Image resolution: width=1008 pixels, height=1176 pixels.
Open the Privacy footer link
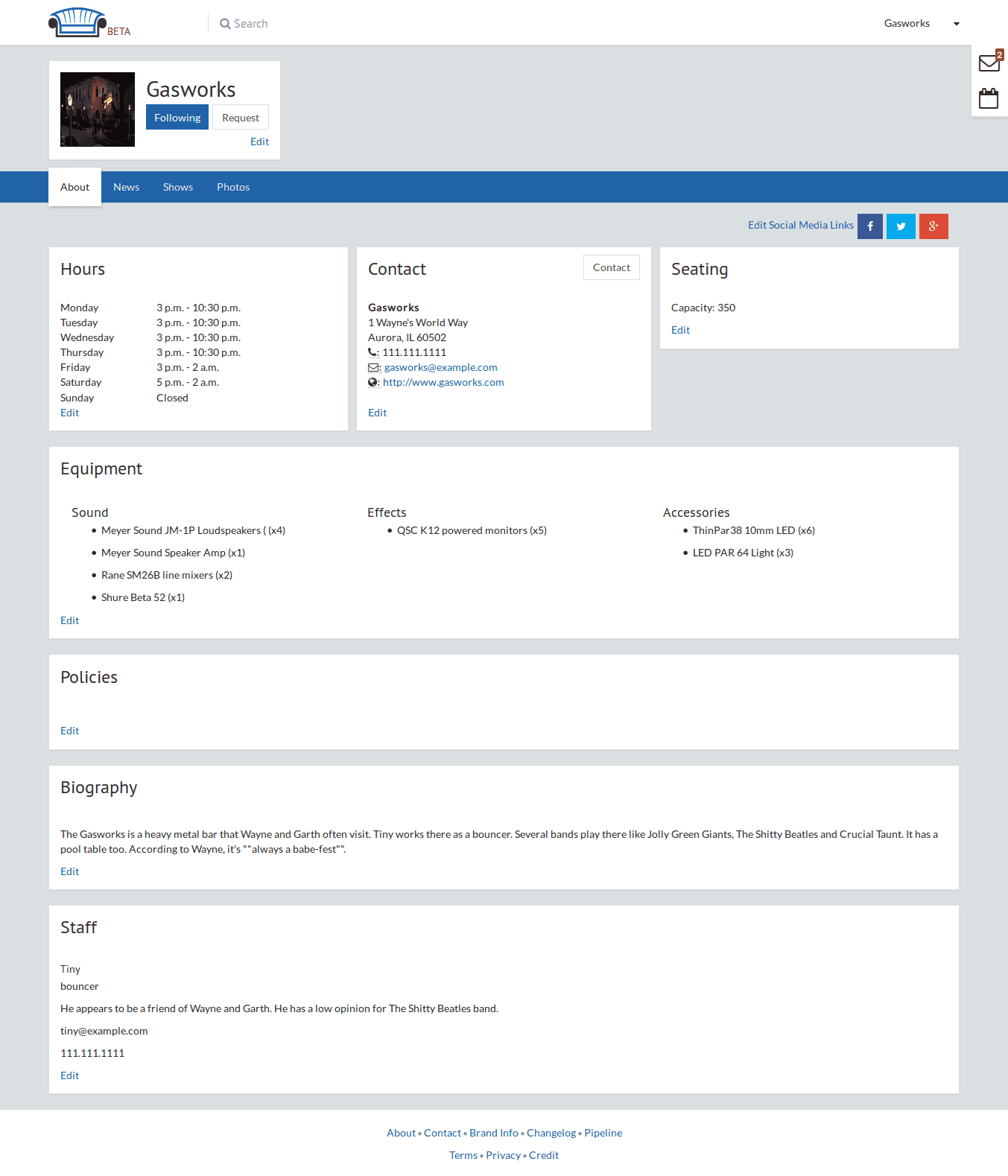pyautogui.click(x=503, y=1155)
